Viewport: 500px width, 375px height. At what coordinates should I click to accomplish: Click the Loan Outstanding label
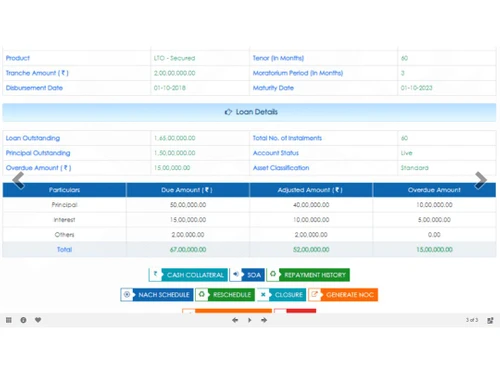point(33,138)
